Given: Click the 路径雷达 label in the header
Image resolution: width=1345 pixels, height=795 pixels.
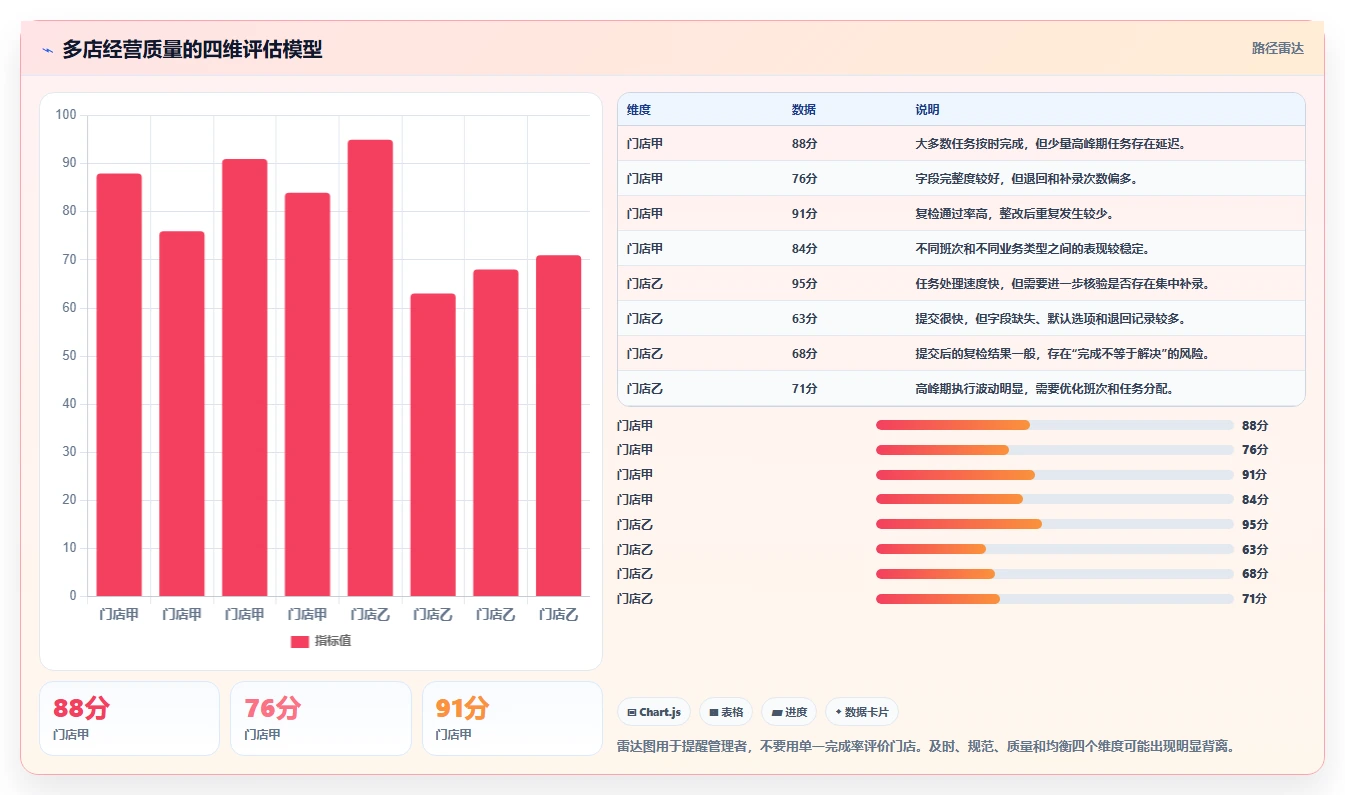Looking at the screenshot, I should (x=1277, y=48).
